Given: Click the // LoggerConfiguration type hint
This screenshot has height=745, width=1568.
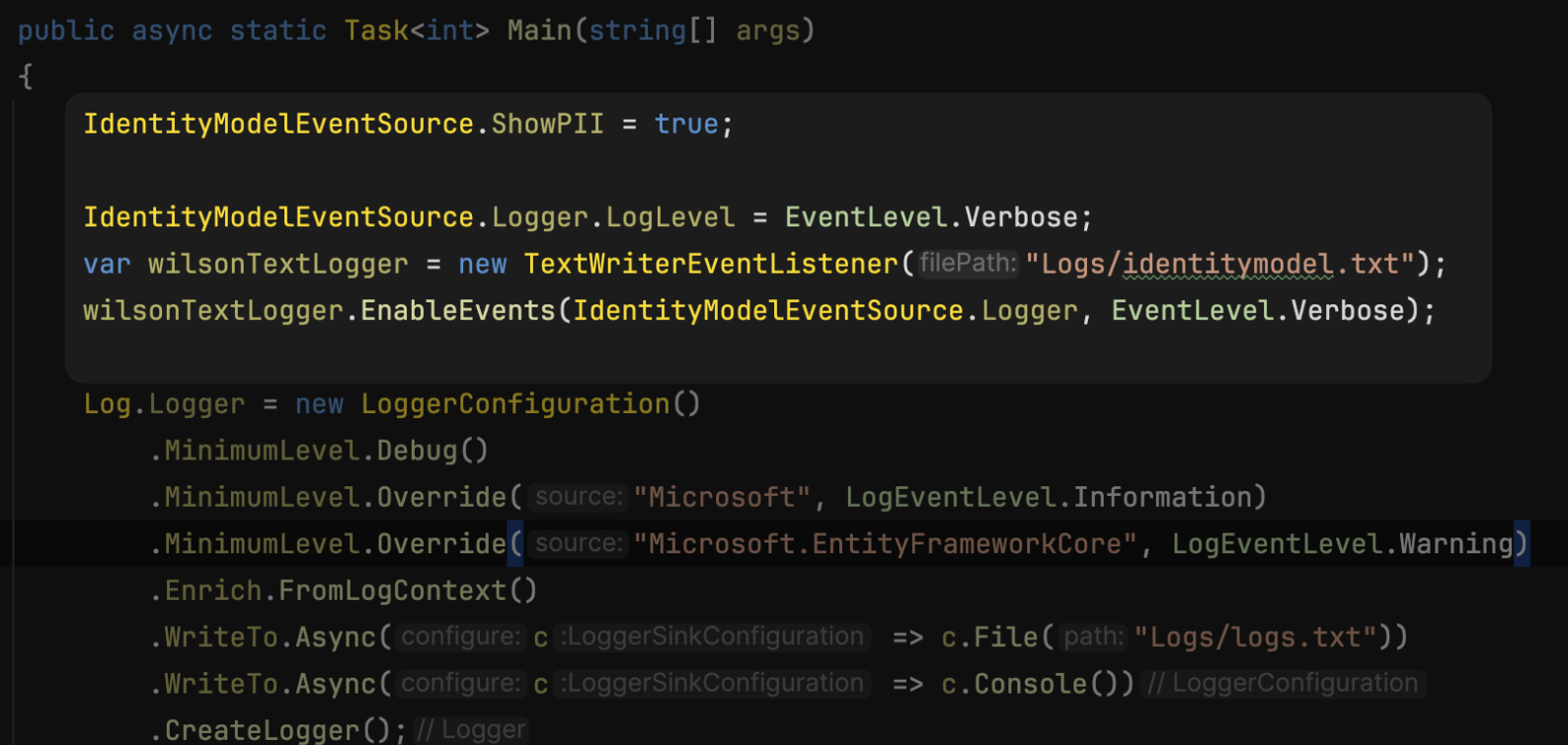Looking at the screenshot, I should tap(1283, 684).
